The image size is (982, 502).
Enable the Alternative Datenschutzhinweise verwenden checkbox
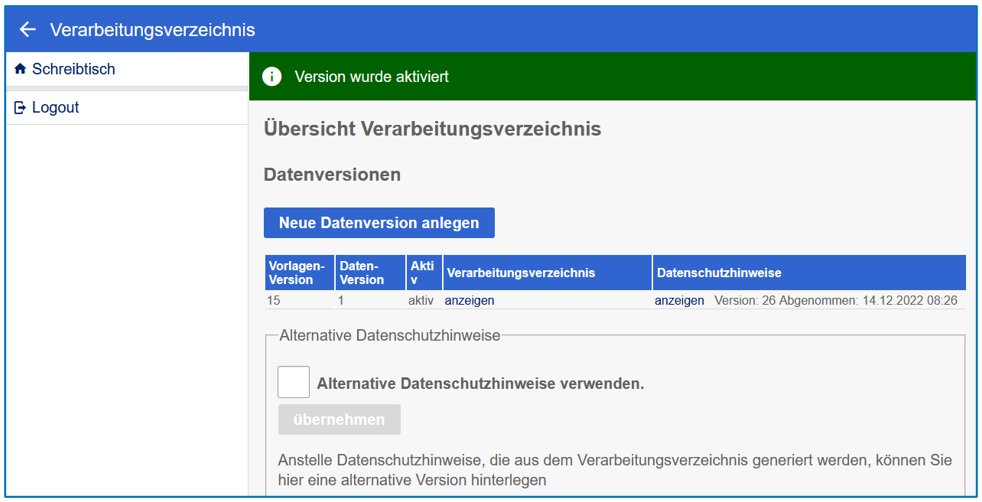[293, 382]
